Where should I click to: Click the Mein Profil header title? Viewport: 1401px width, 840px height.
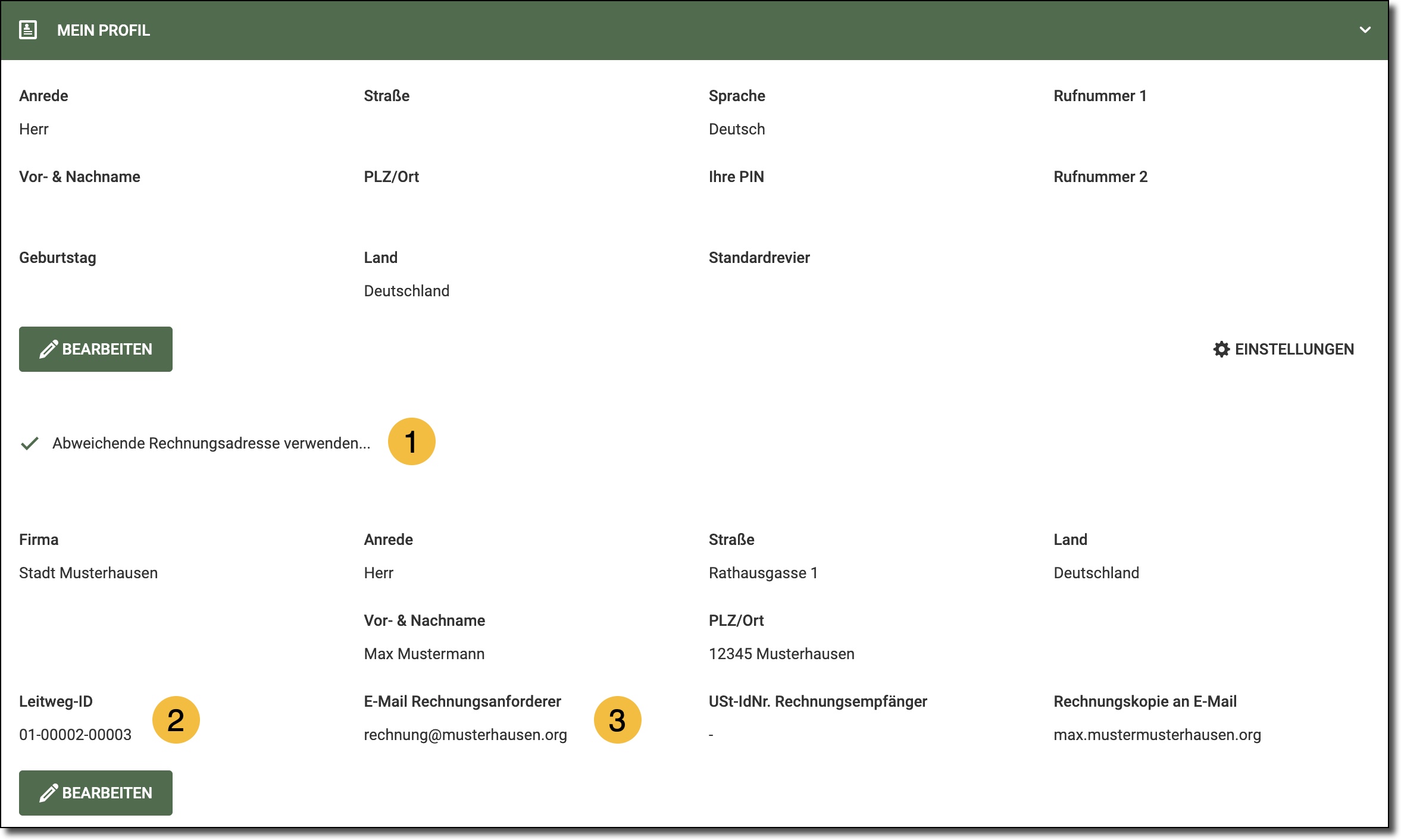coord(103,30)
